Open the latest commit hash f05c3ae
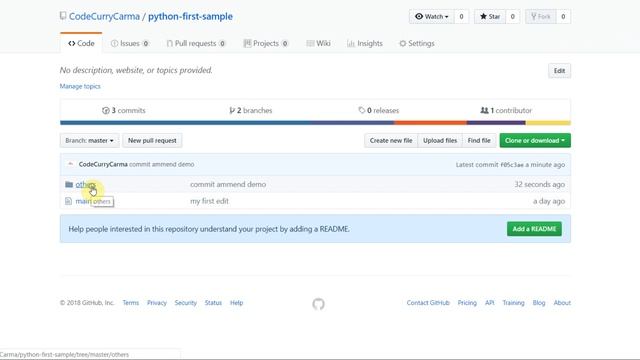 (x=512, y=165)
